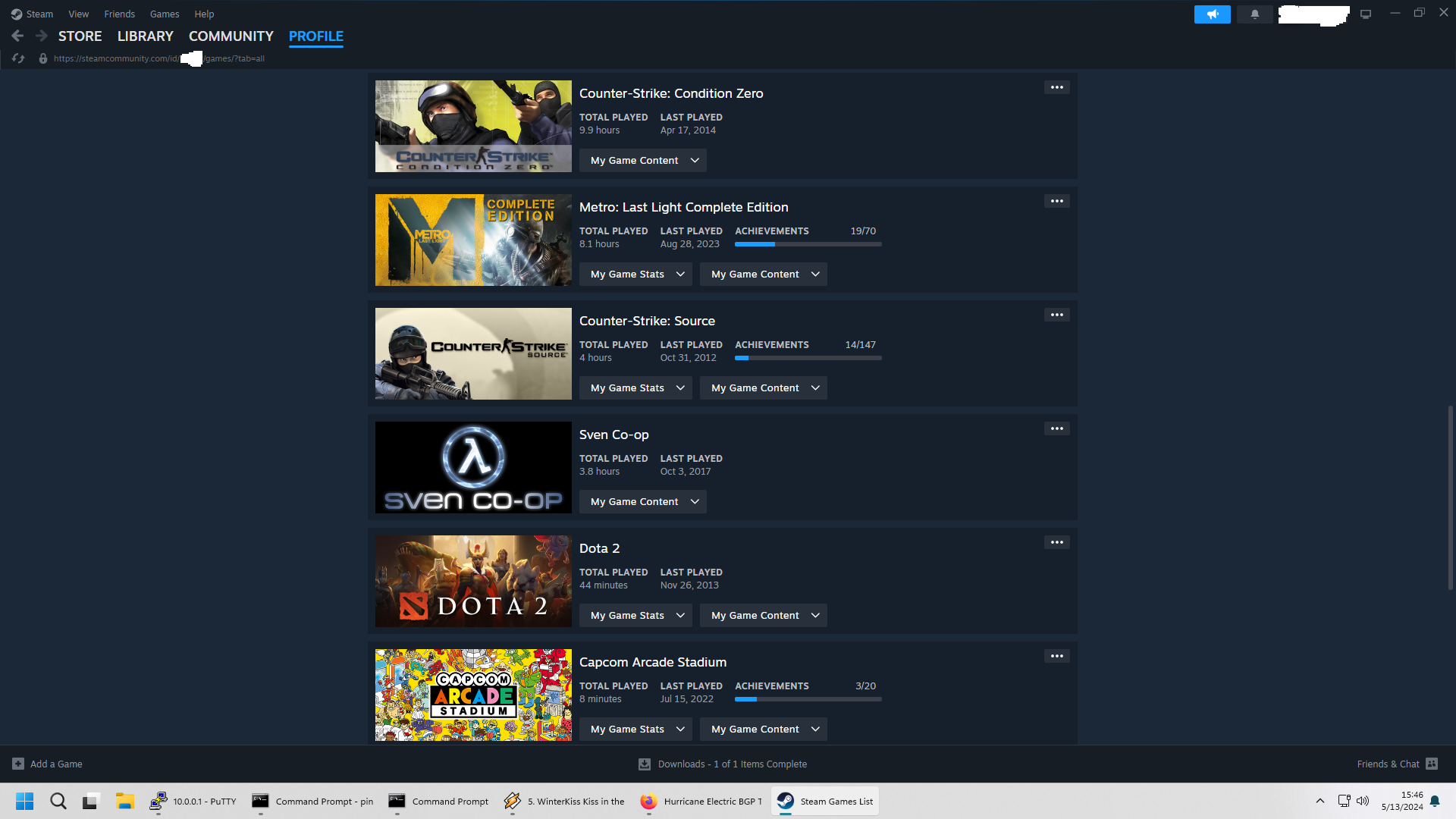
Task: Click the forward navigation arrow
Action: tap(42, 36)
